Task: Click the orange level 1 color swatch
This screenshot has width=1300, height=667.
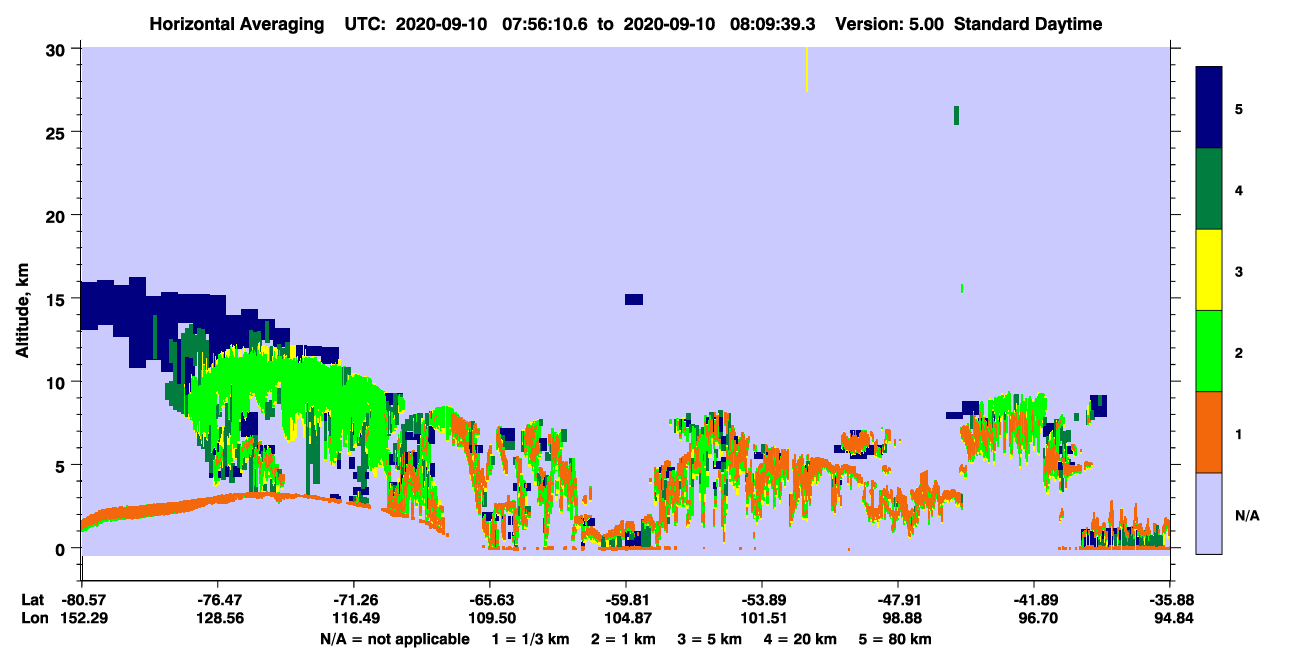Action: click(x=1209, y=432)
